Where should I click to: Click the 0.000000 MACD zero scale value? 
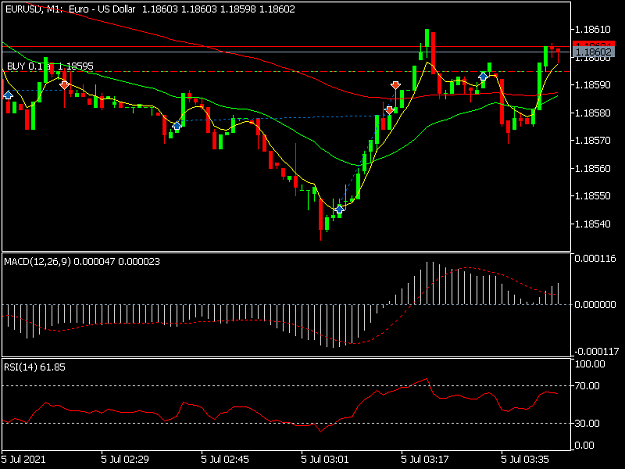(x=595, y=304)
